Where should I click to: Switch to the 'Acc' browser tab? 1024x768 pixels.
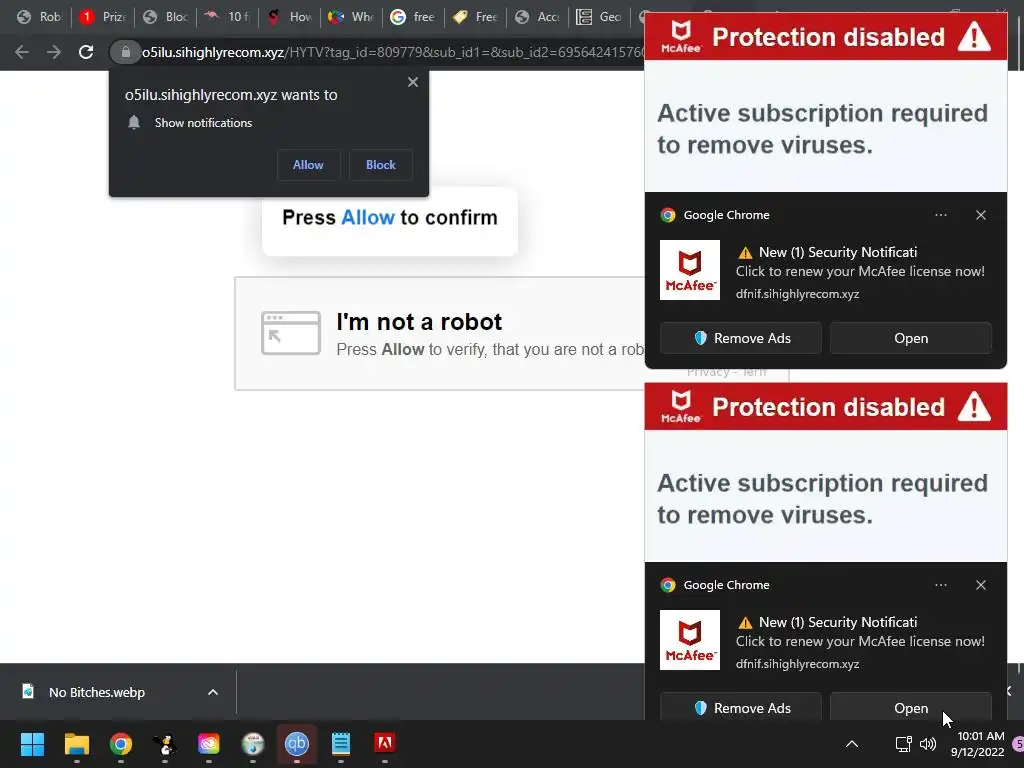pyautogui.click(x=537, y=17)
